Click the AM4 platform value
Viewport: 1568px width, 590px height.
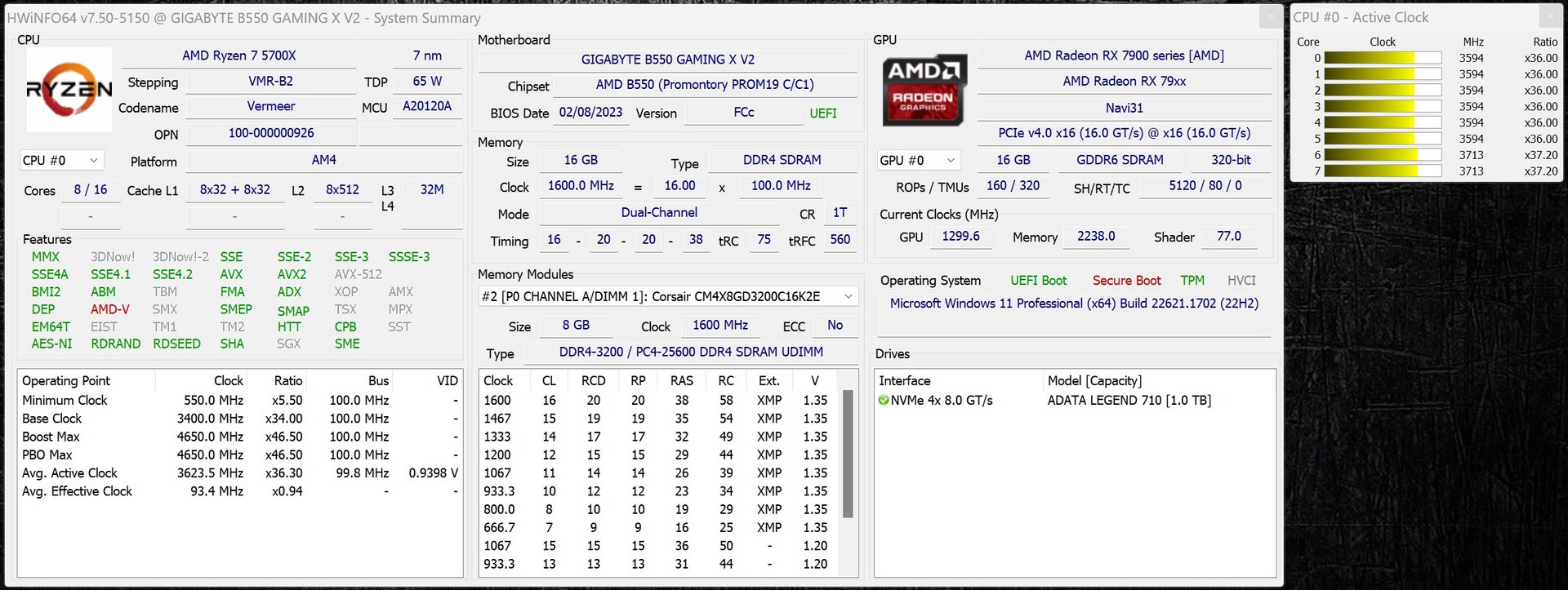[324, 160]
